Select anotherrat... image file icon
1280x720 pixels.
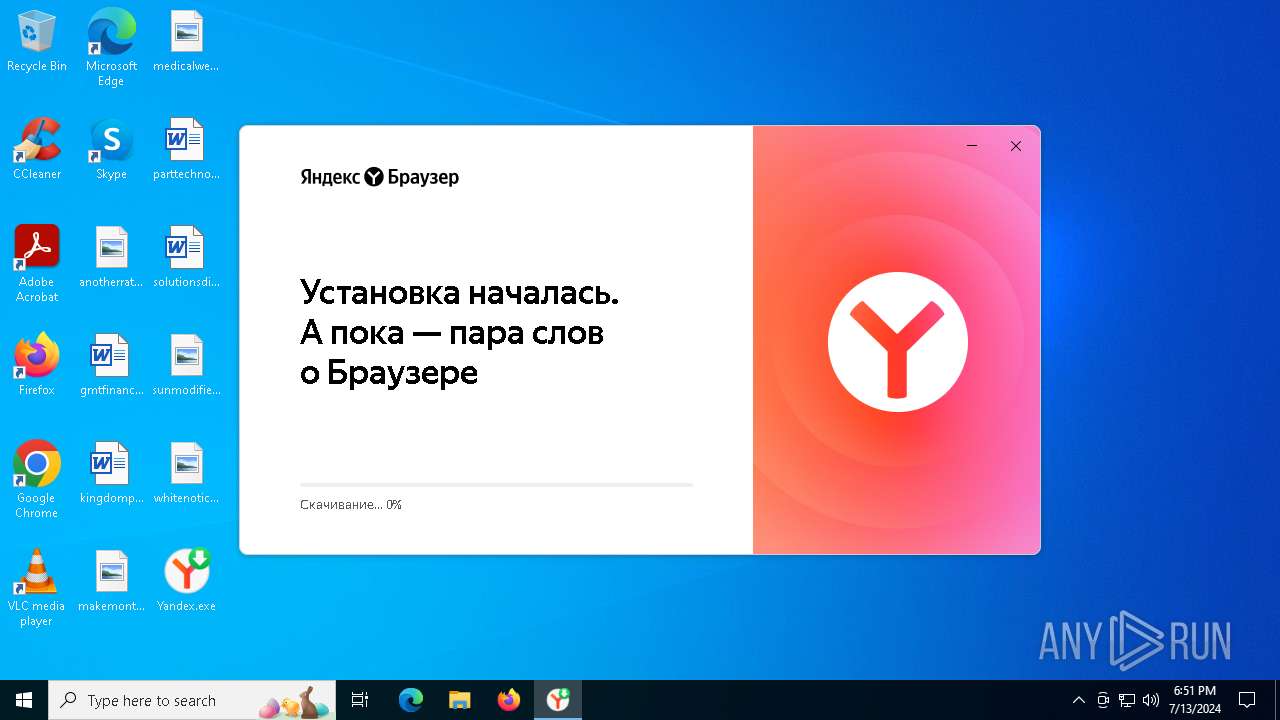pyautogui.click(x=111, y=257)
